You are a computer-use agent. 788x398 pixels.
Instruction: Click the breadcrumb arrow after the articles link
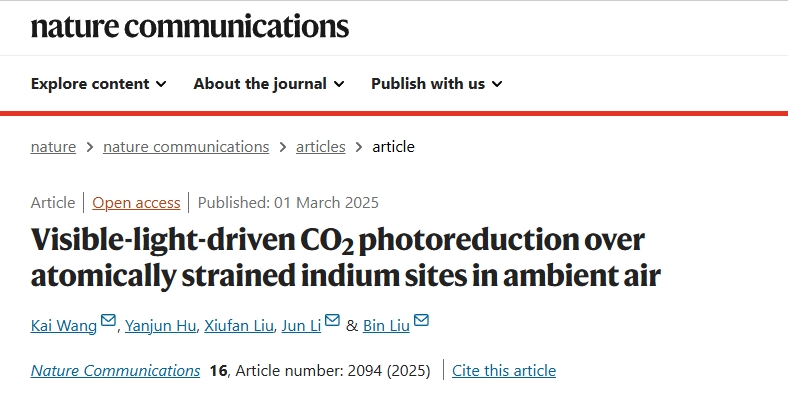(x=359, y=147)
